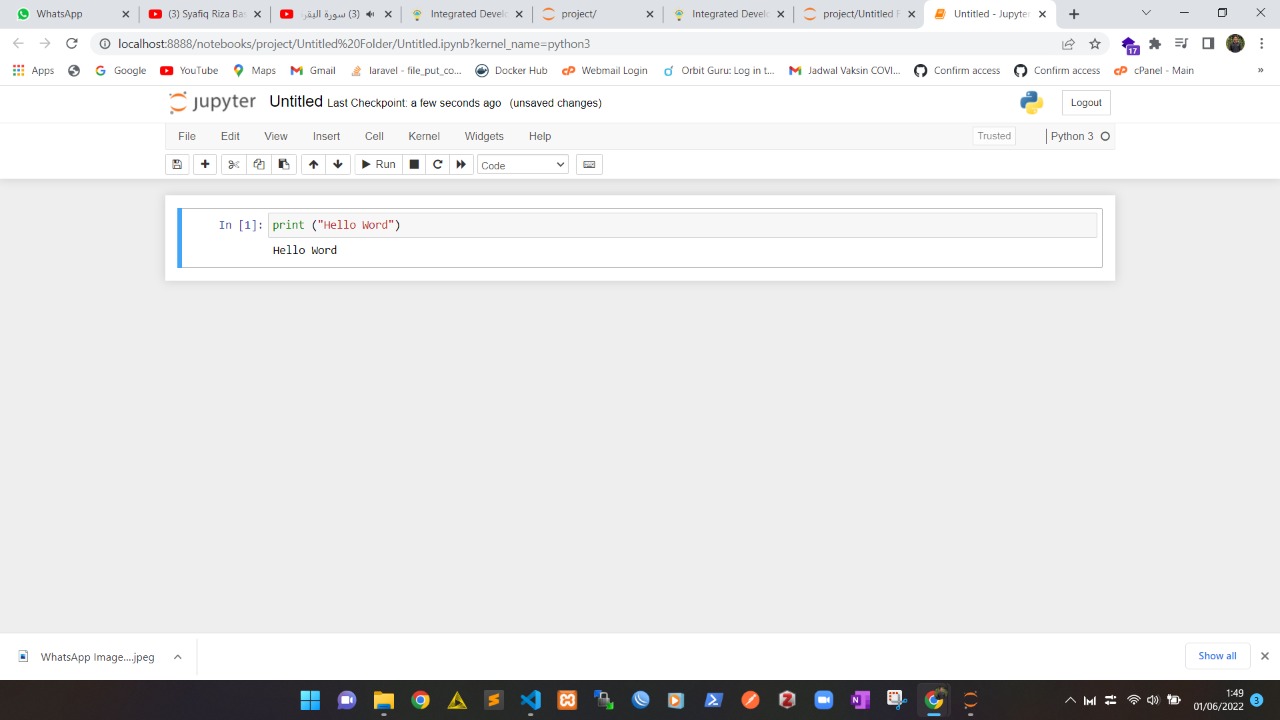This screenshot has width=1280, height=720.
Task: Rename notebook by clicking Untitled title
Action: 296,102
